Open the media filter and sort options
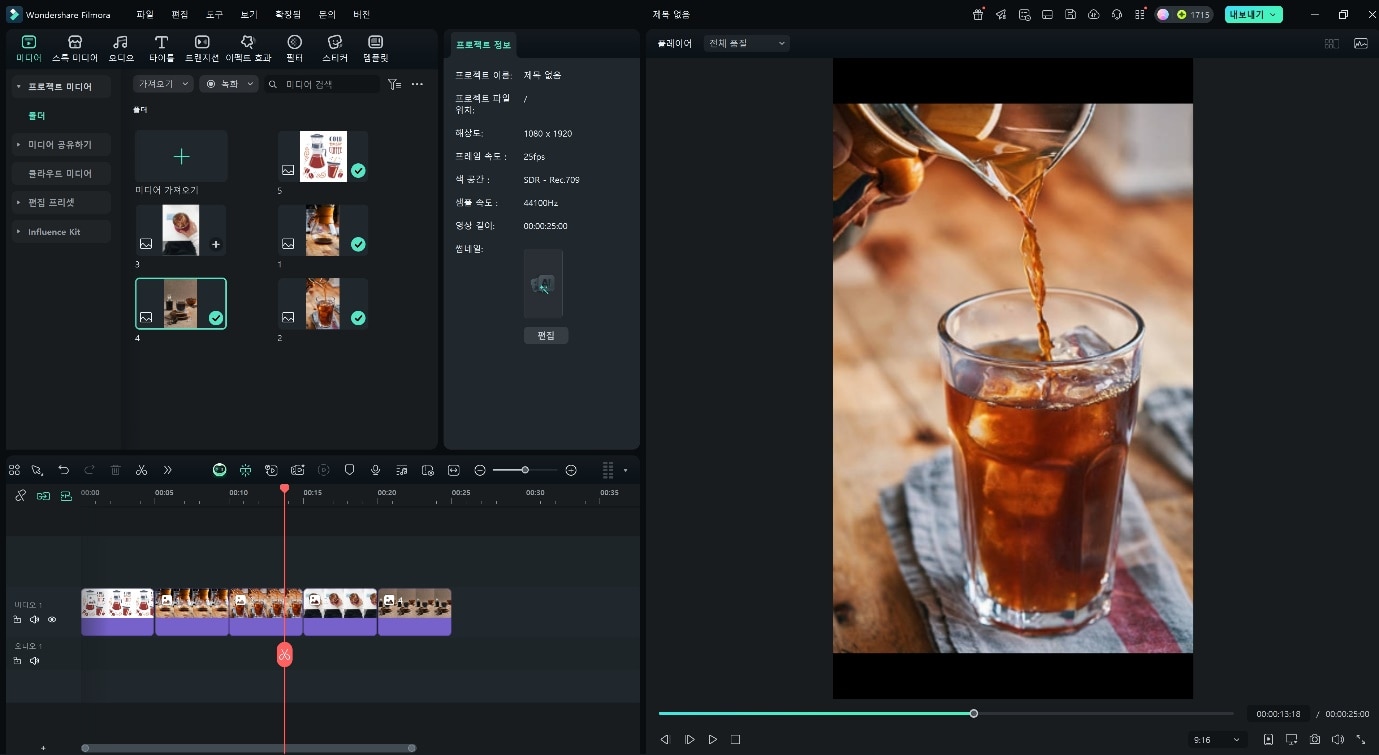Screen dimensions: 1379x755 tap(395, 84)
